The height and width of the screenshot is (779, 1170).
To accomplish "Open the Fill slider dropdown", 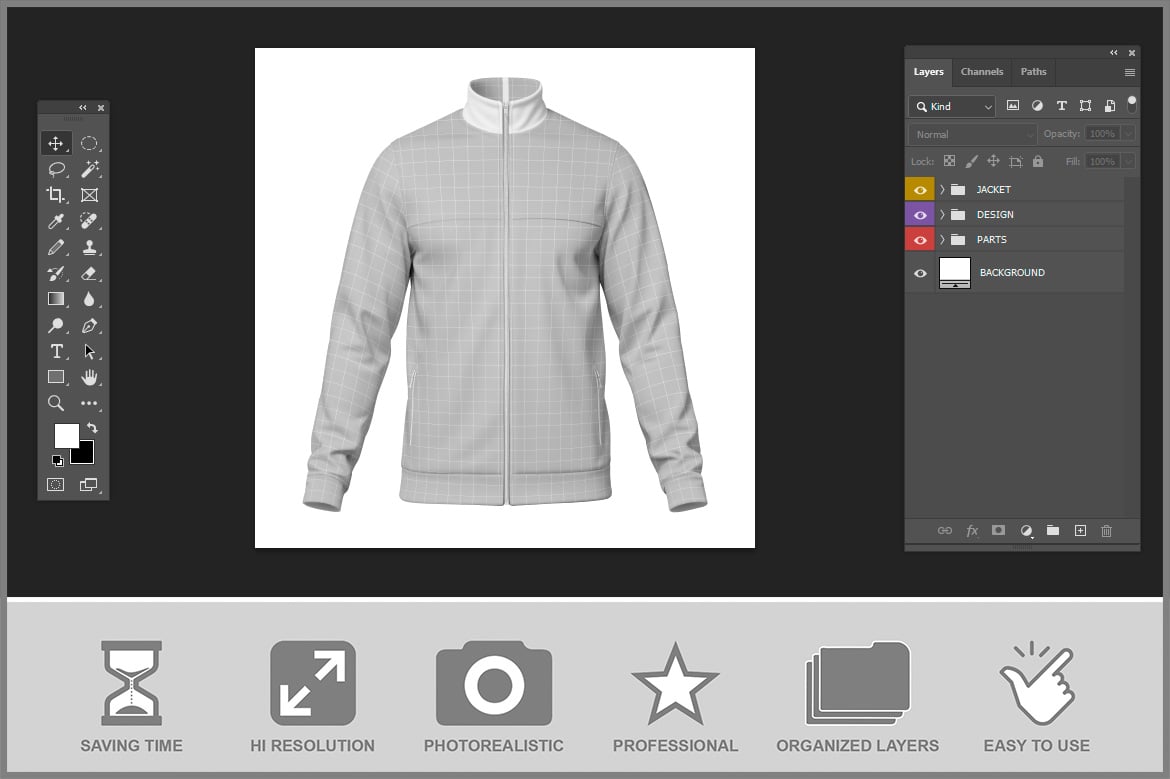I will pos(1127,161).
